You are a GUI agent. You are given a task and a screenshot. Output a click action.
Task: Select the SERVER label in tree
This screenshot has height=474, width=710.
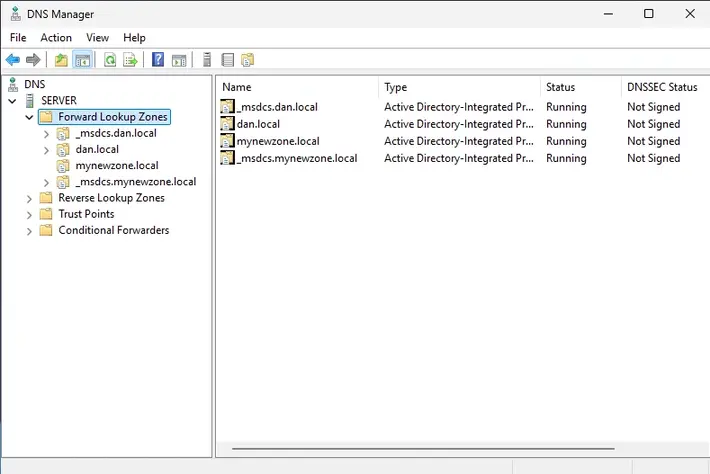[59, 101]
